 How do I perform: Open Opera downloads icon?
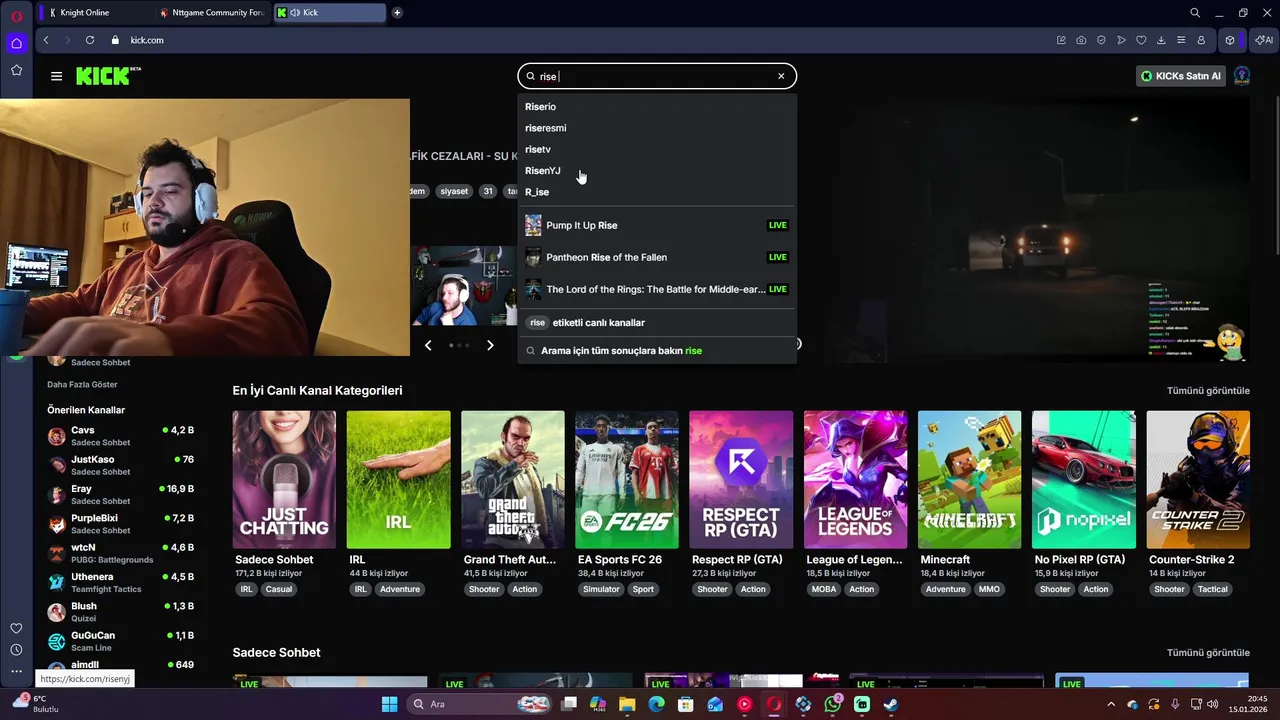coord(1161,40)
